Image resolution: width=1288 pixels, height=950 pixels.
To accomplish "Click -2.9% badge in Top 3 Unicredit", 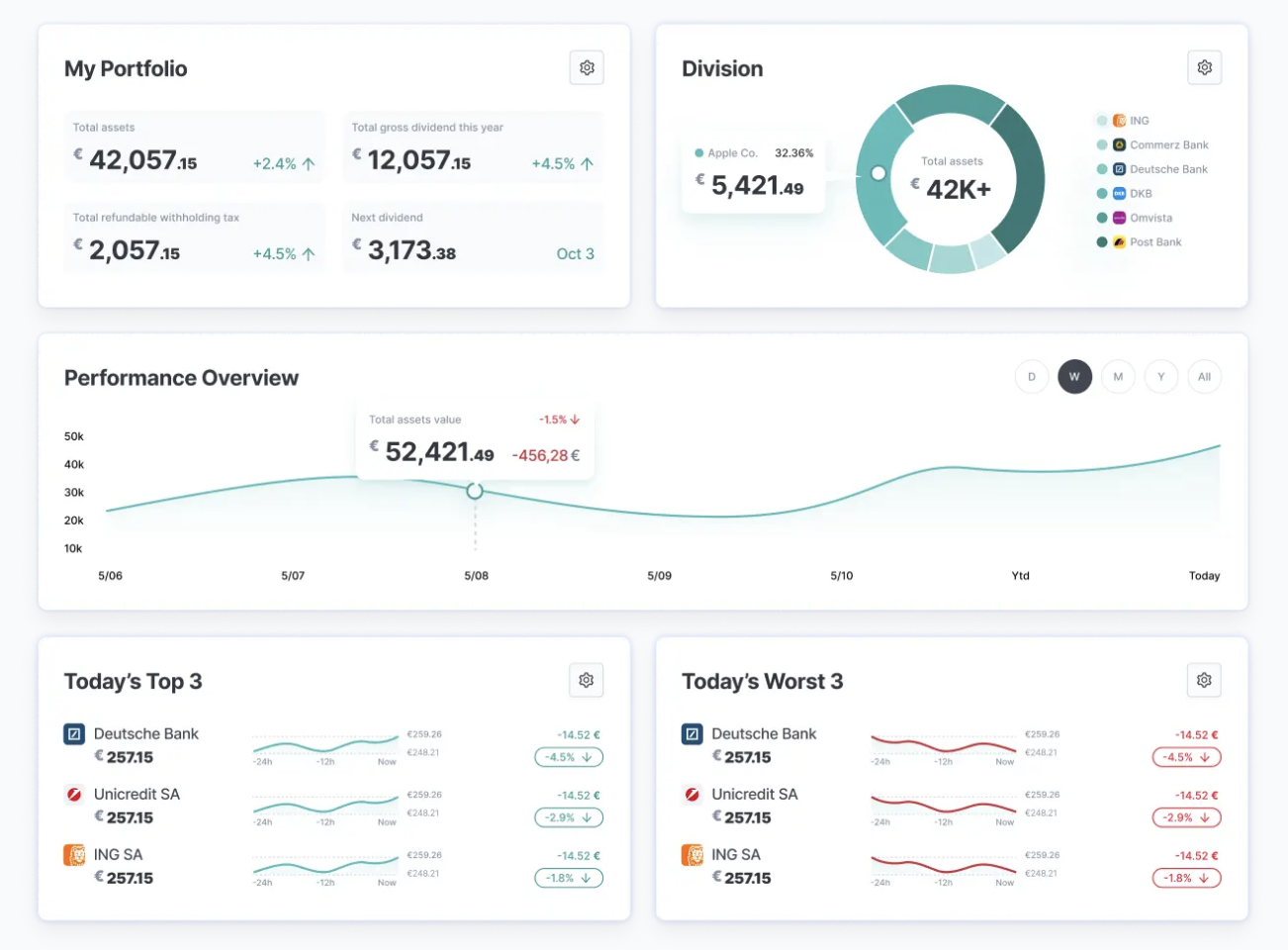I will [569, 817].
